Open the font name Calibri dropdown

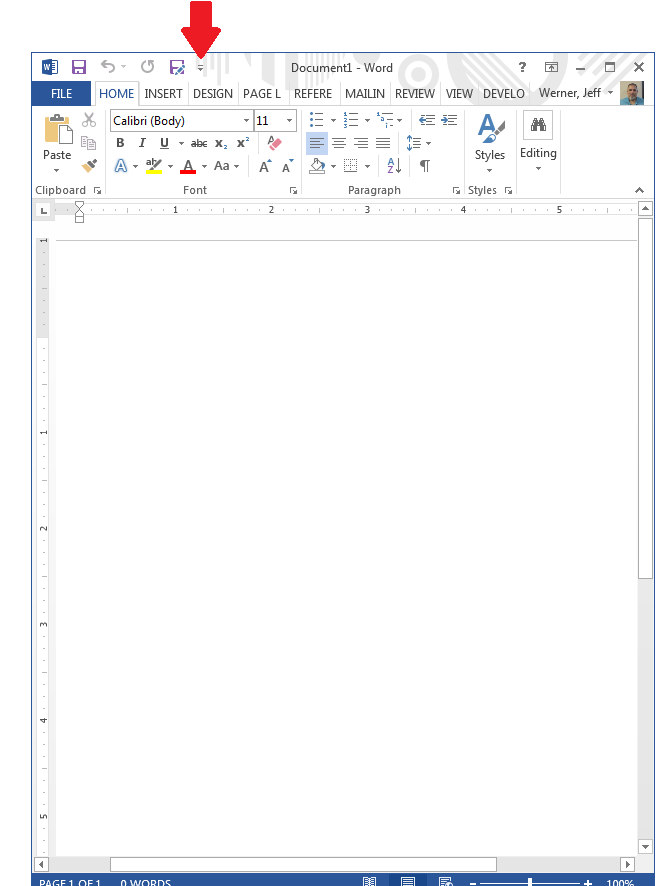click(x=246, y=121)
